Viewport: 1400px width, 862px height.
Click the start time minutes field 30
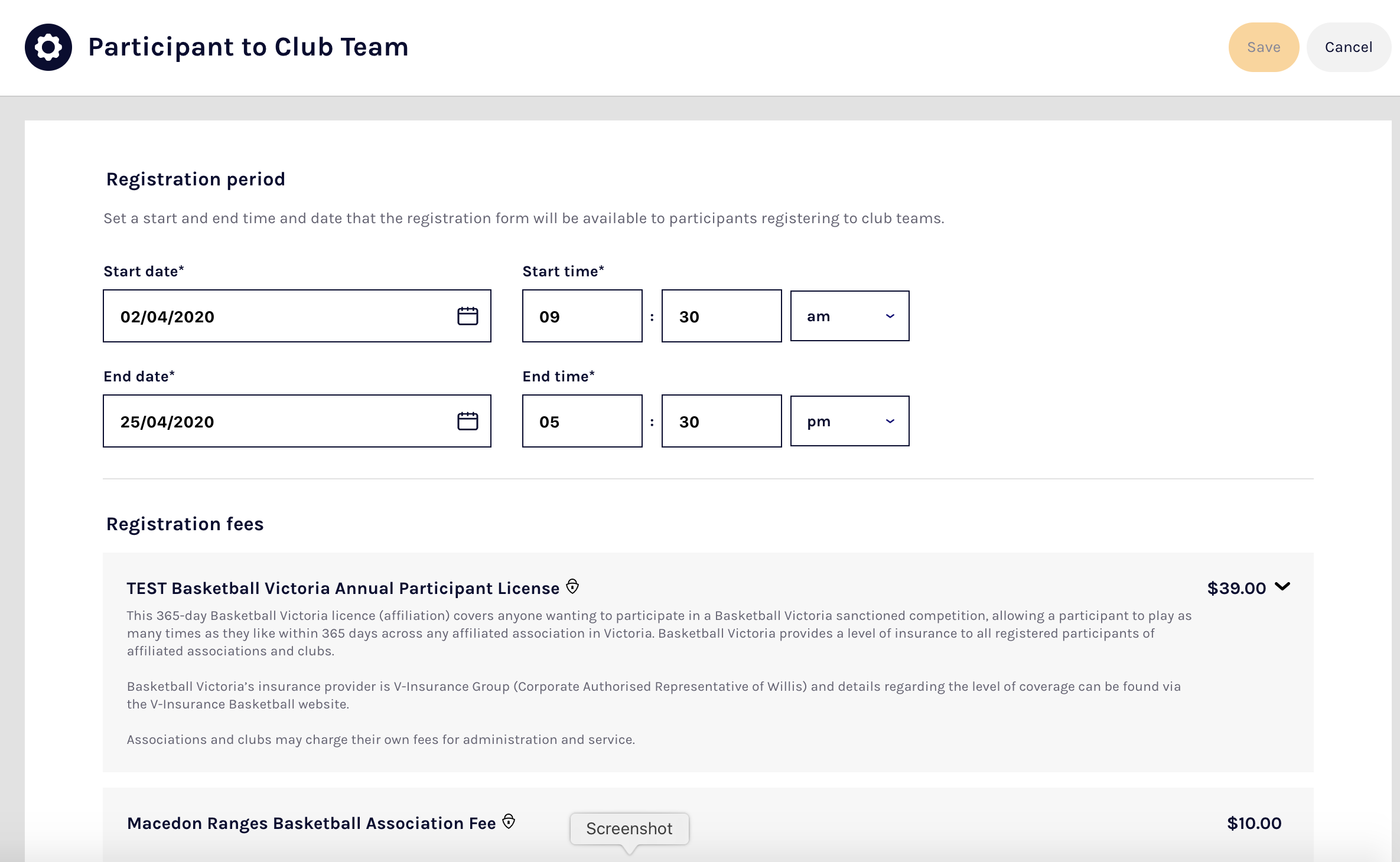pos(721,316)
